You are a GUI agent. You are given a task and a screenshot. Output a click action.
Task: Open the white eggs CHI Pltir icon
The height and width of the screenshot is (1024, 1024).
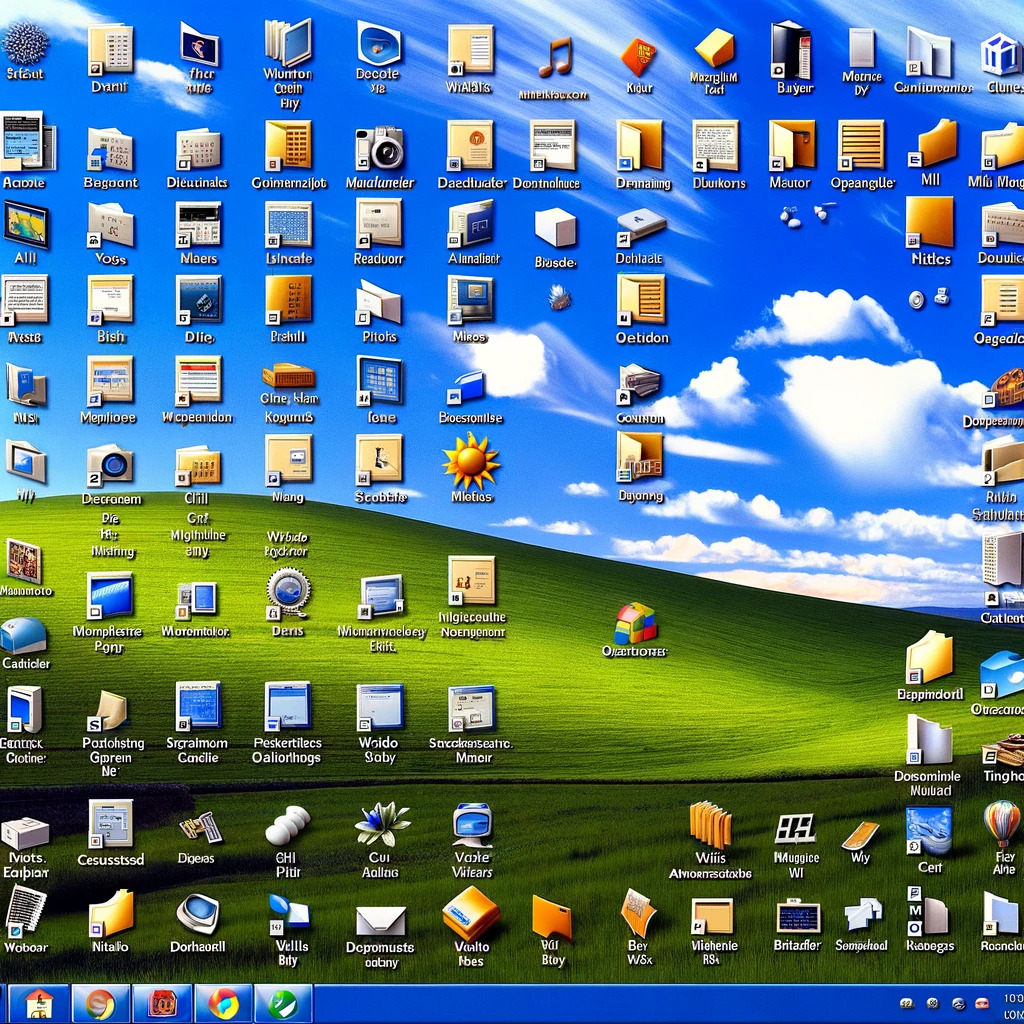287,825
